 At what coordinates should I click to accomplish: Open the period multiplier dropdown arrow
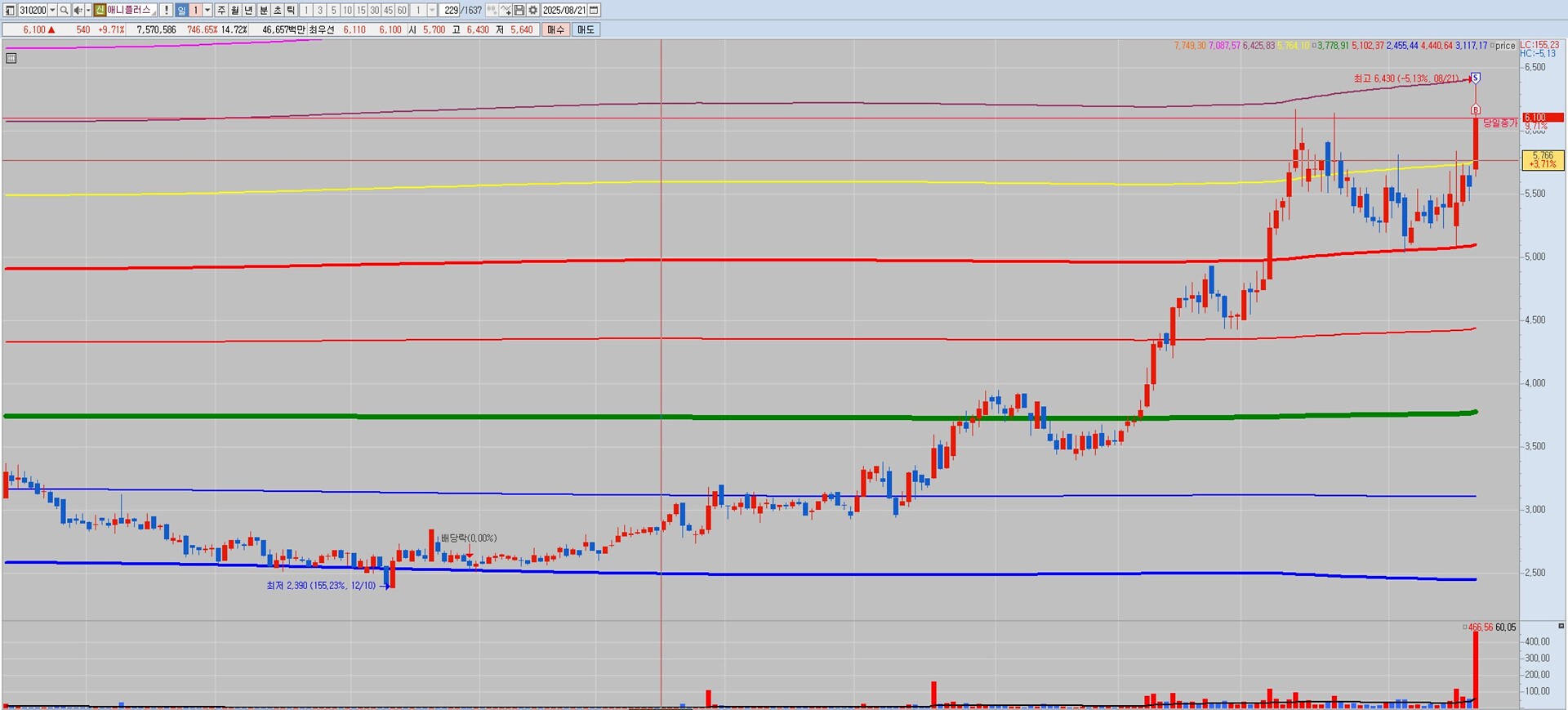(x=207, y=10)
